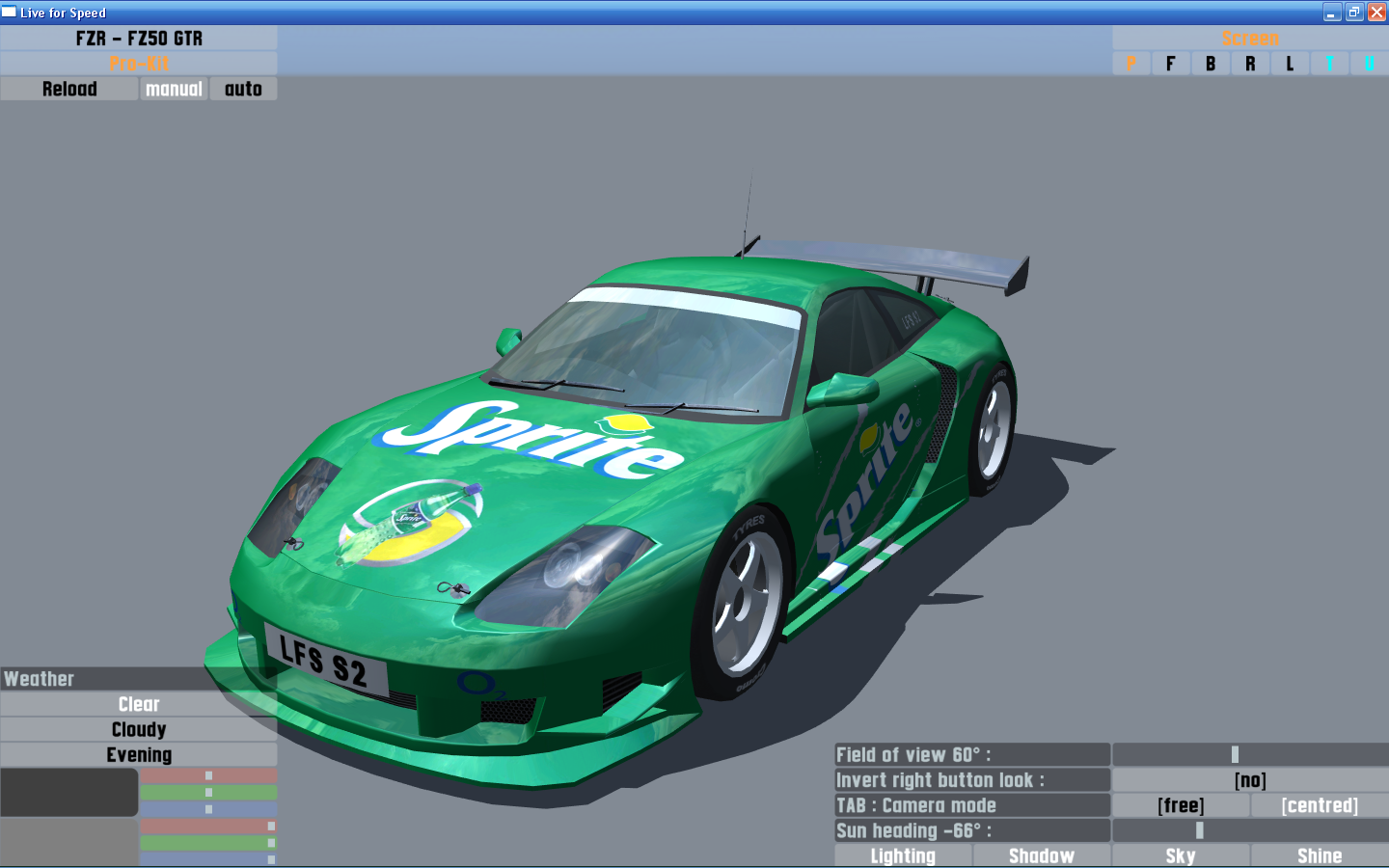Switch skin reload mode to auto
The height and width of the screenshot is (868, 1389).
(243, 89)
